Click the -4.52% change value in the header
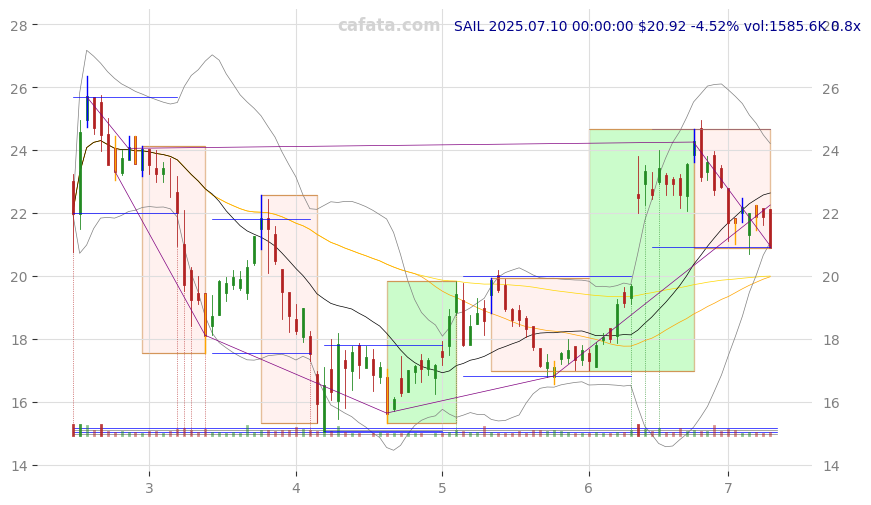Viewport: 871px width, 505px height. pos(715,26)
